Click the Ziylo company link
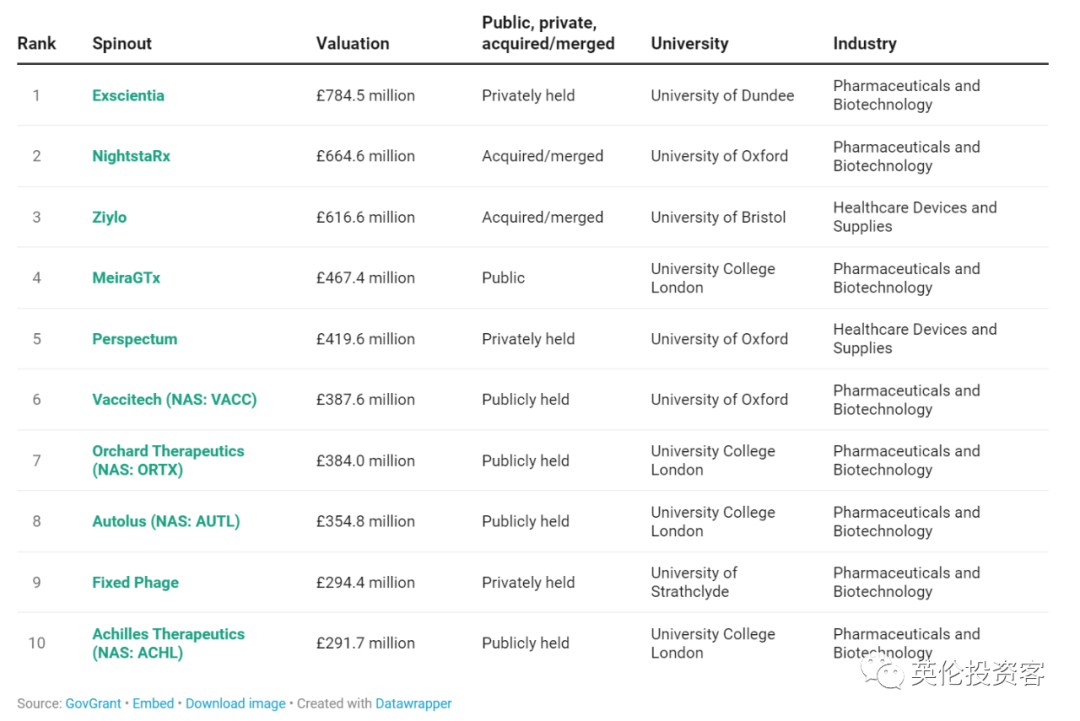This screenshot has width=1080, height=721. click(109, 217)
